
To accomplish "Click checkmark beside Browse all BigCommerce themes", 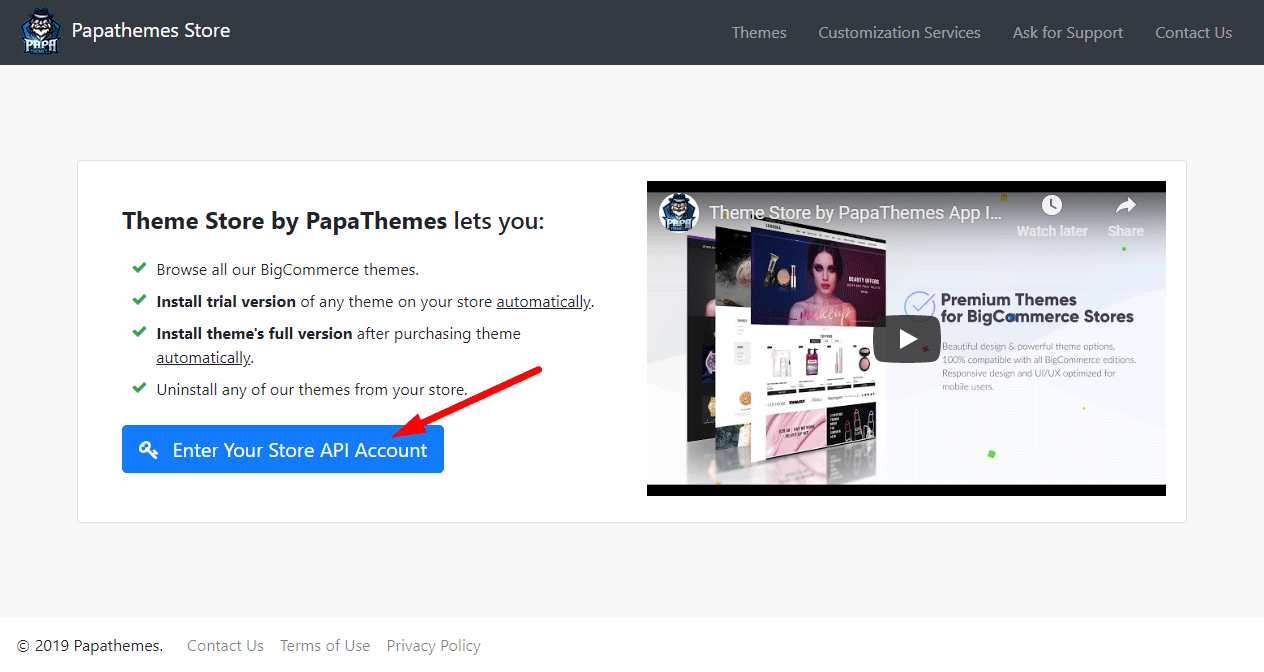I will coord(139,269).
